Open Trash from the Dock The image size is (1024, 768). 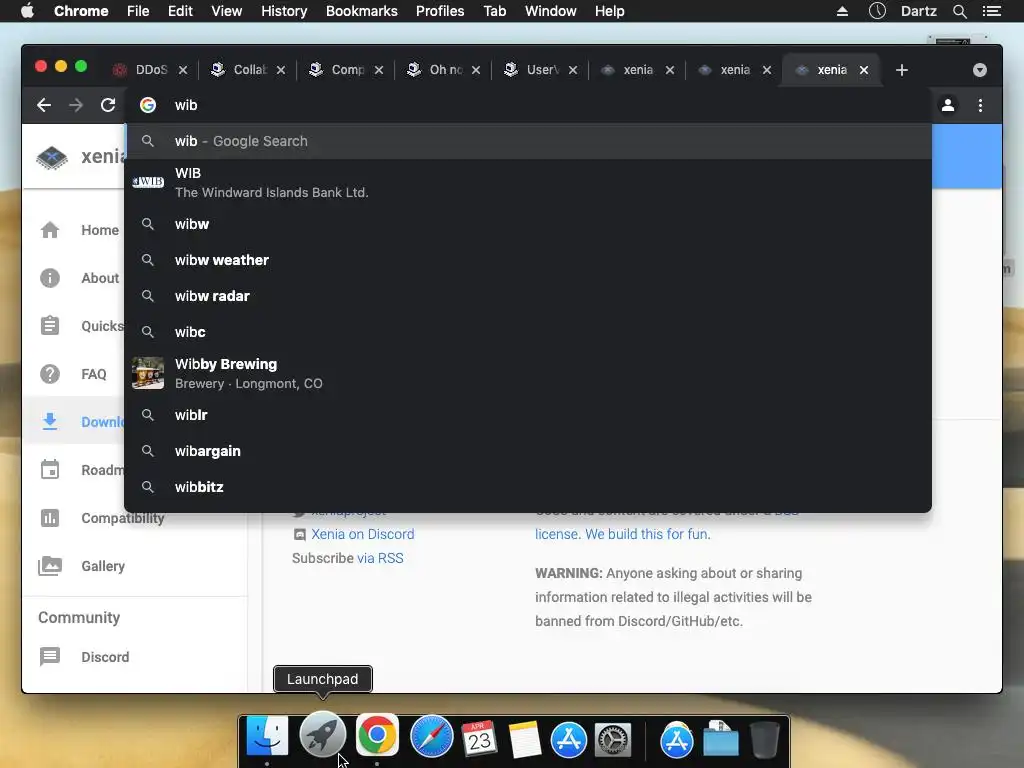coord(764,739)
